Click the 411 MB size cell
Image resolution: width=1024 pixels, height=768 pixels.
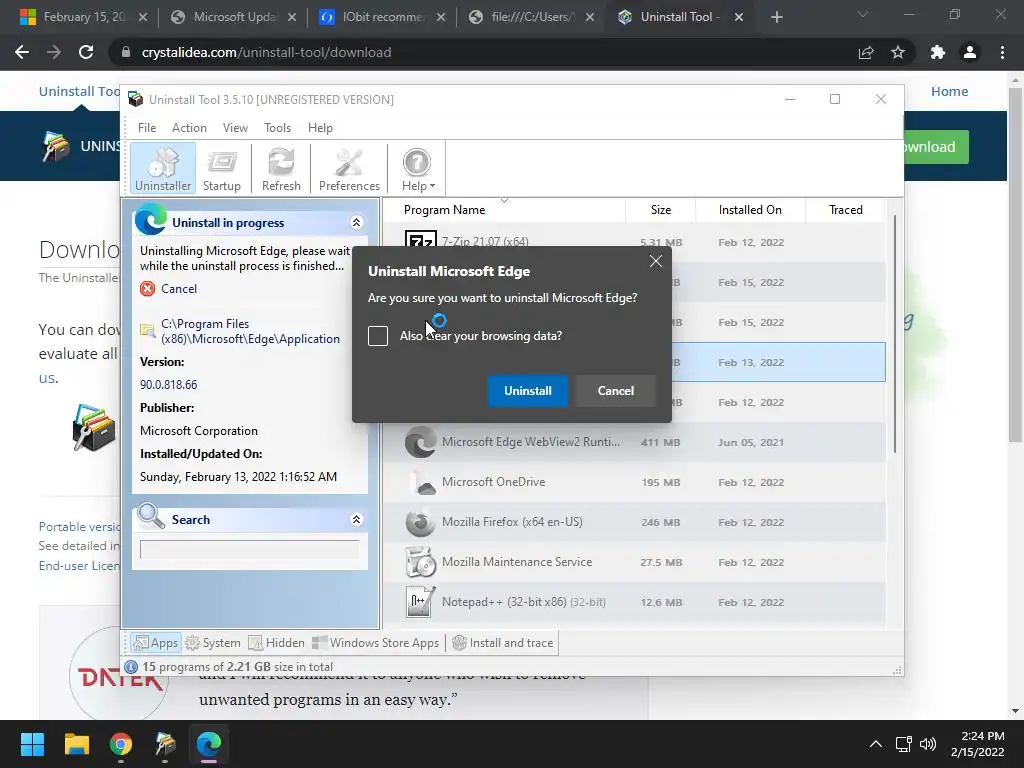[x=660, y=442]
